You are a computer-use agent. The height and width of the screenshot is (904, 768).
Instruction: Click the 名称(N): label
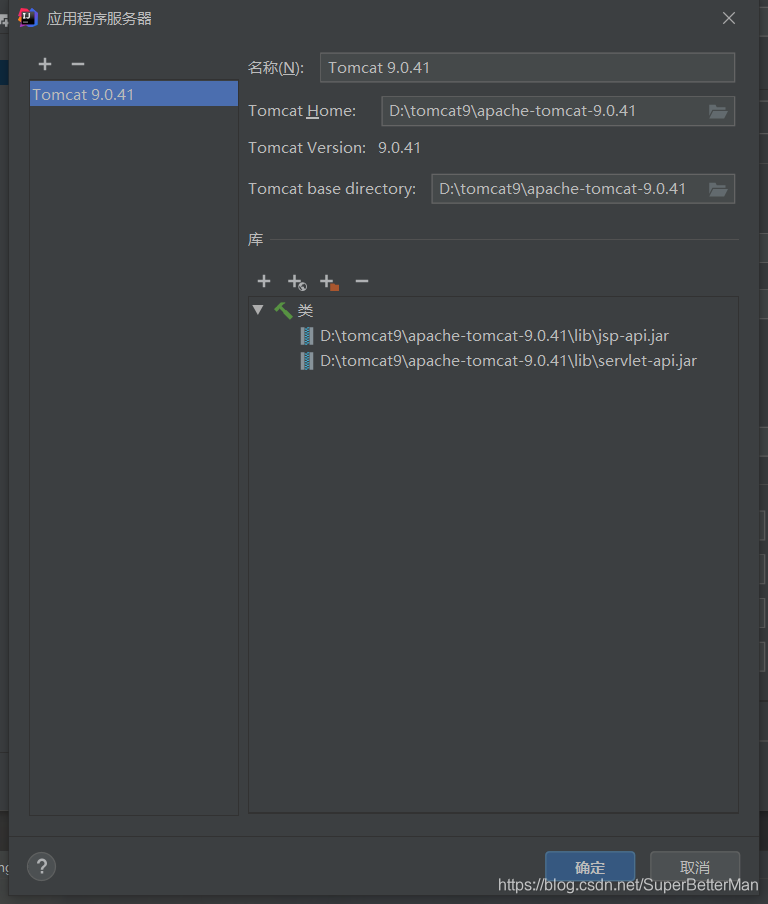pyautogui.click(x=276, y=68)
